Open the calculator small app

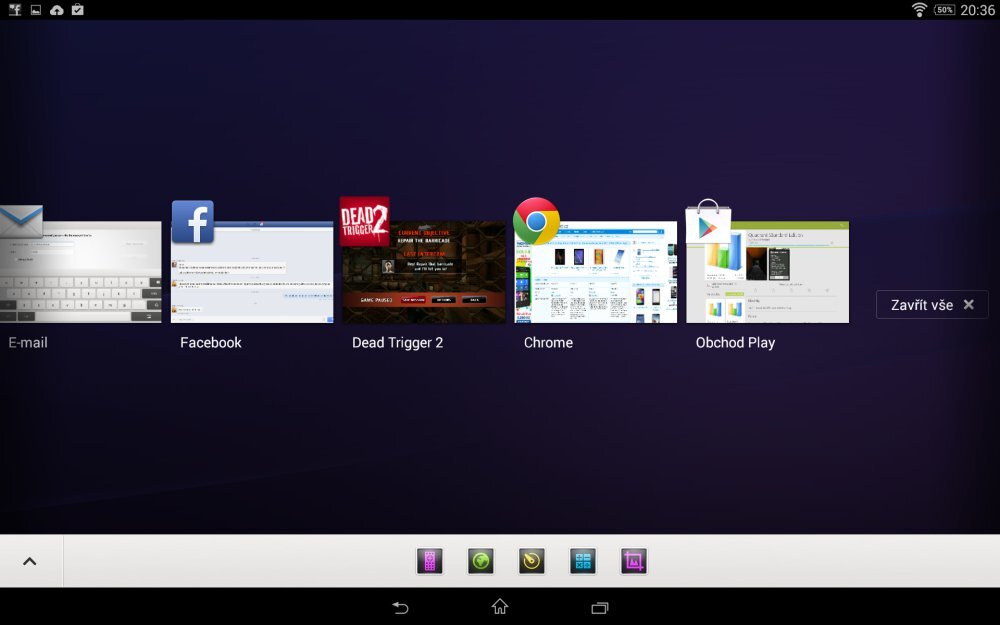pyautogui.click(x=582, y=561)
